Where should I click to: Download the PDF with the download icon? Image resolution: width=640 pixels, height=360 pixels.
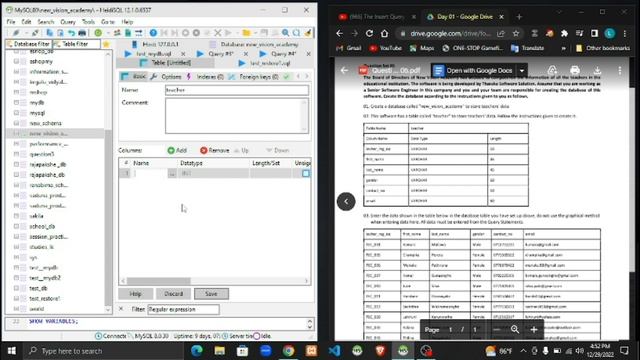tap(597, 70)
